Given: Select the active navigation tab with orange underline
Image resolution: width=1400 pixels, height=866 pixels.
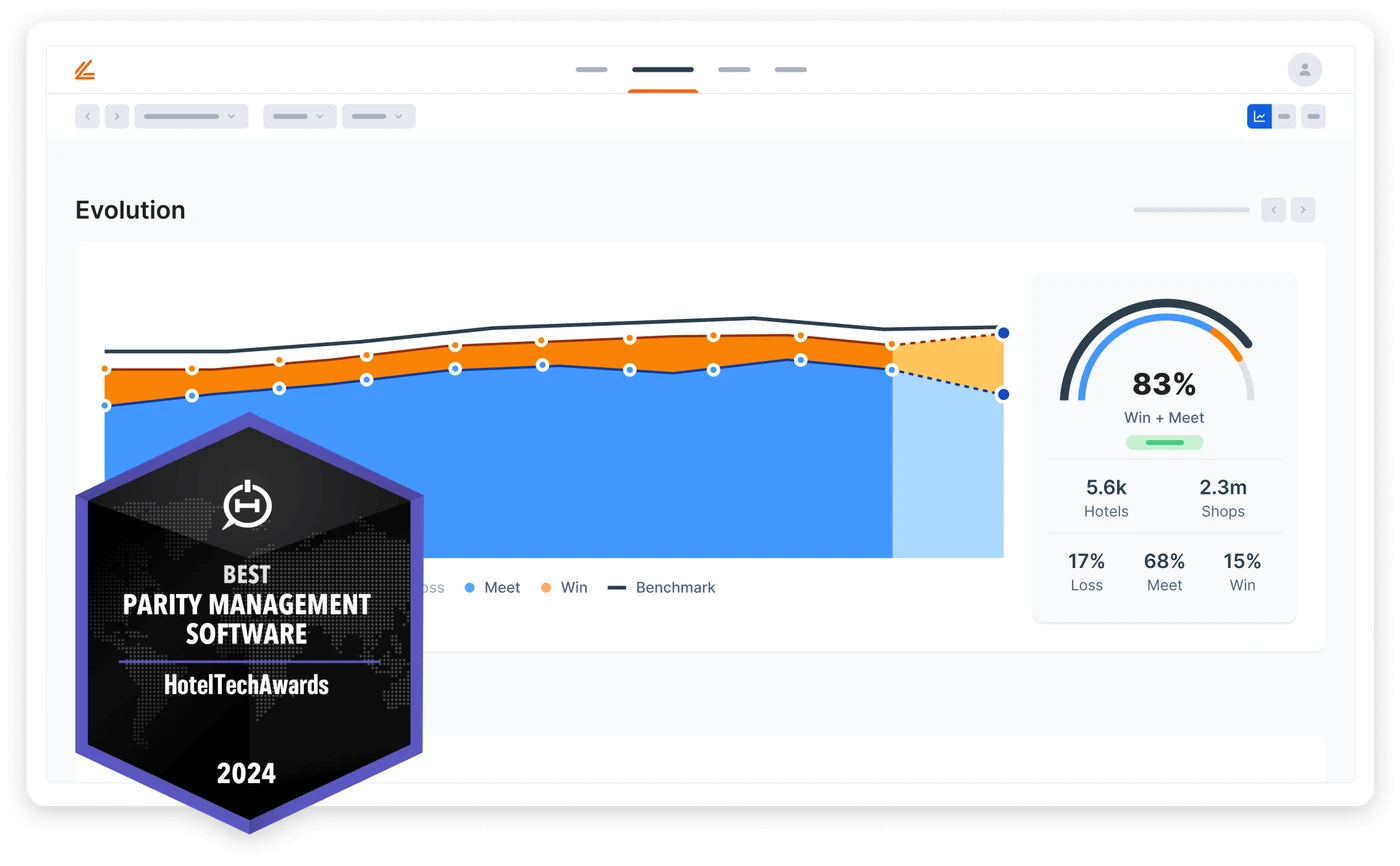Looking at the screenshot, I should click(663, 70).
